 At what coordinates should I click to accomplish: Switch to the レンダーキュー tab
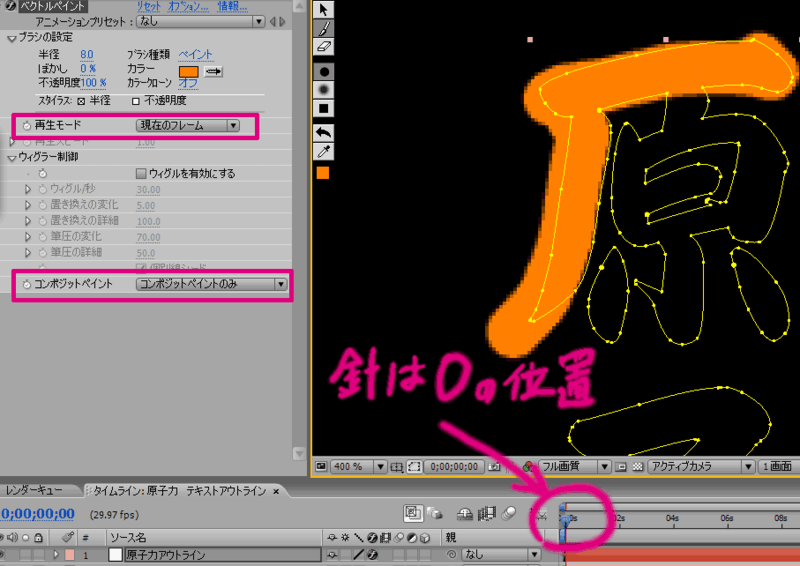(34, 490)
